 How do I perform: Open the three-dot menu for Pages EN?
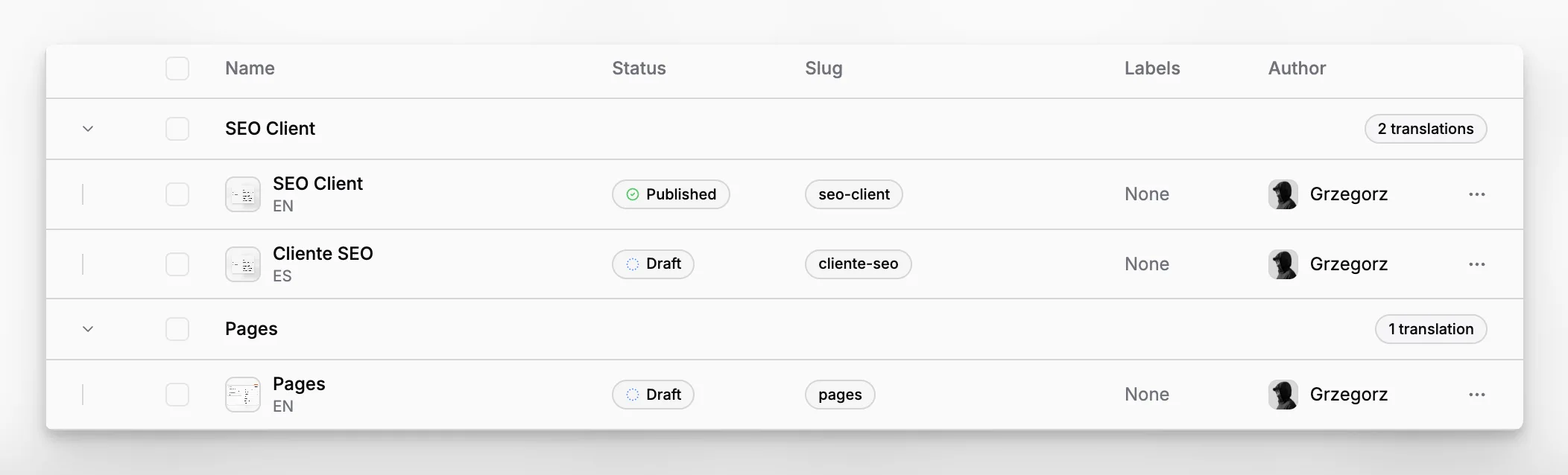[x=1476, y=395]
